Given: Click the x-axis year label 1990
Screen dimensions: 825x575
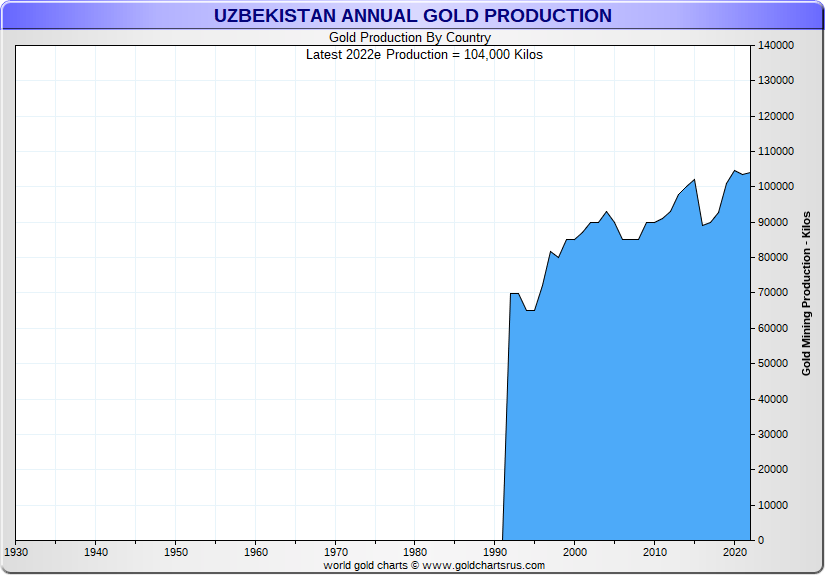Looking at the screenshot, I should point(495,552).
